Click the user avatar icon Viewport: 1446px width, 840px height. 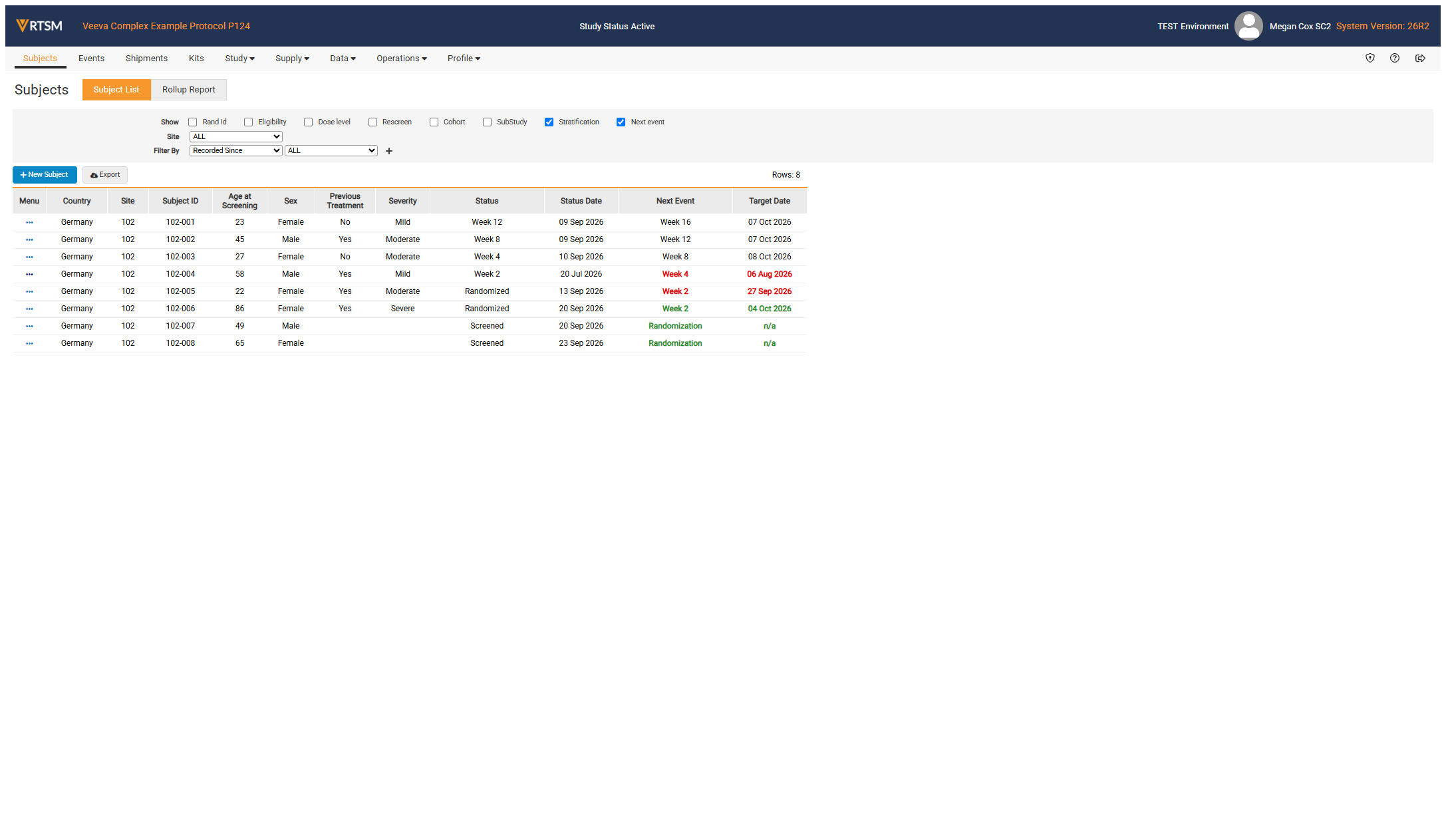[x=1248, y=27]
